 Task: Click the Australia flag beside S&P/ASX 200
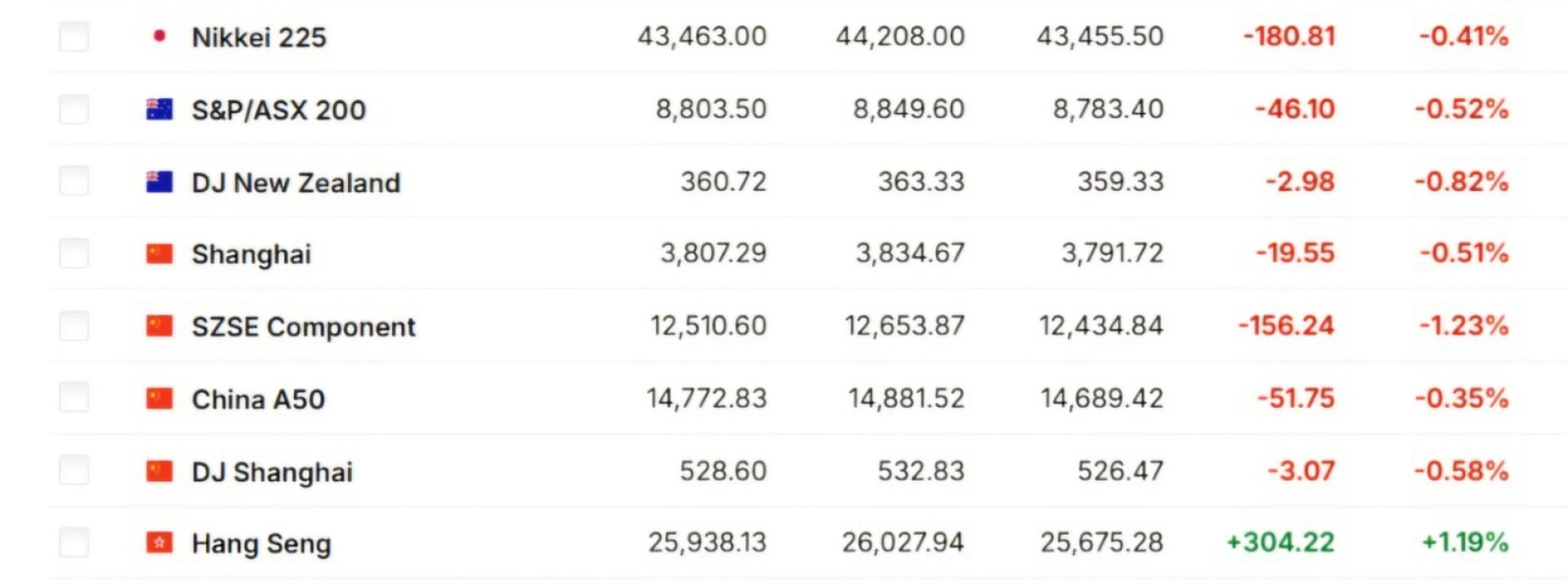click(159, 109)
